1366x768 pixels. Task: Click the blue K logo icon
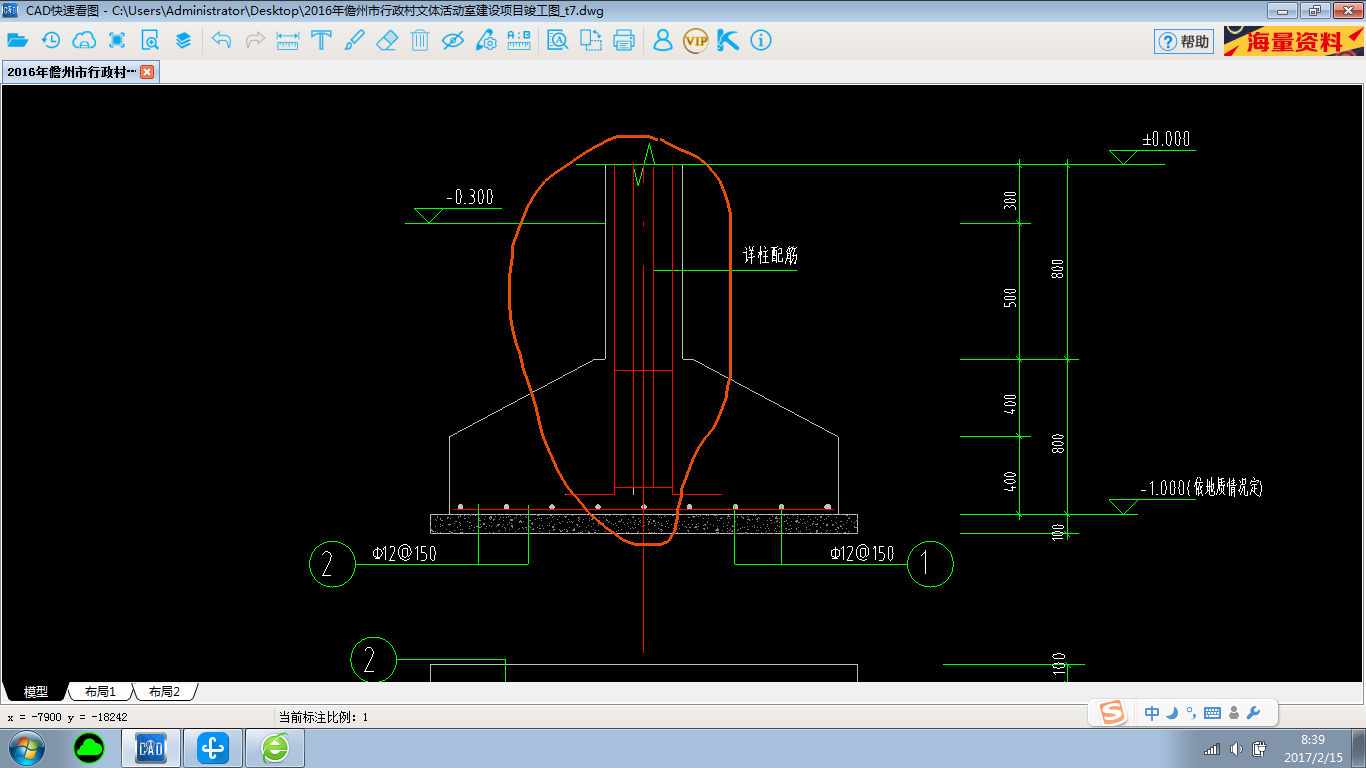[728, 41]
